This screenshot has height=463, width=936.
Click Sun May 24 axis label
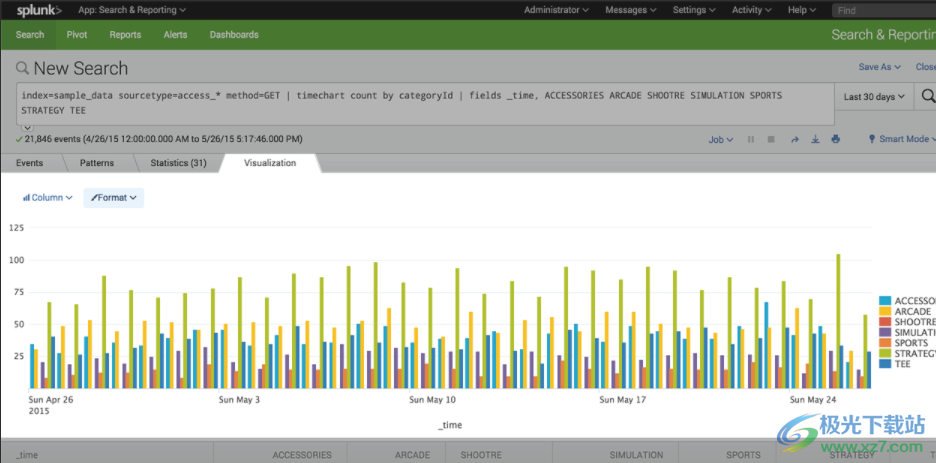point(812,400)
